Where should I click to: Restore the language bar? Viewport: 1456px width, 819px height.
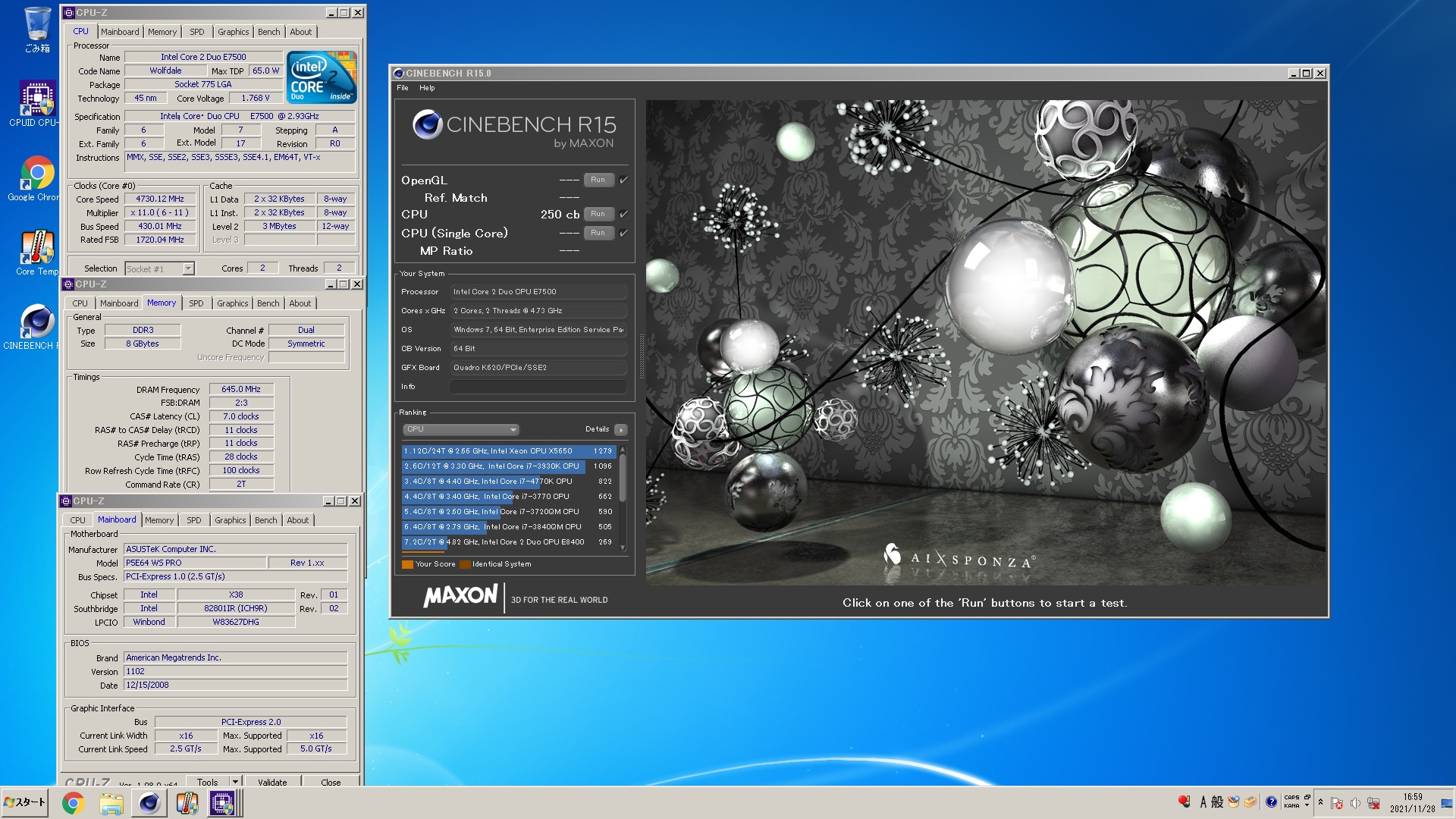coord(1307,798)
